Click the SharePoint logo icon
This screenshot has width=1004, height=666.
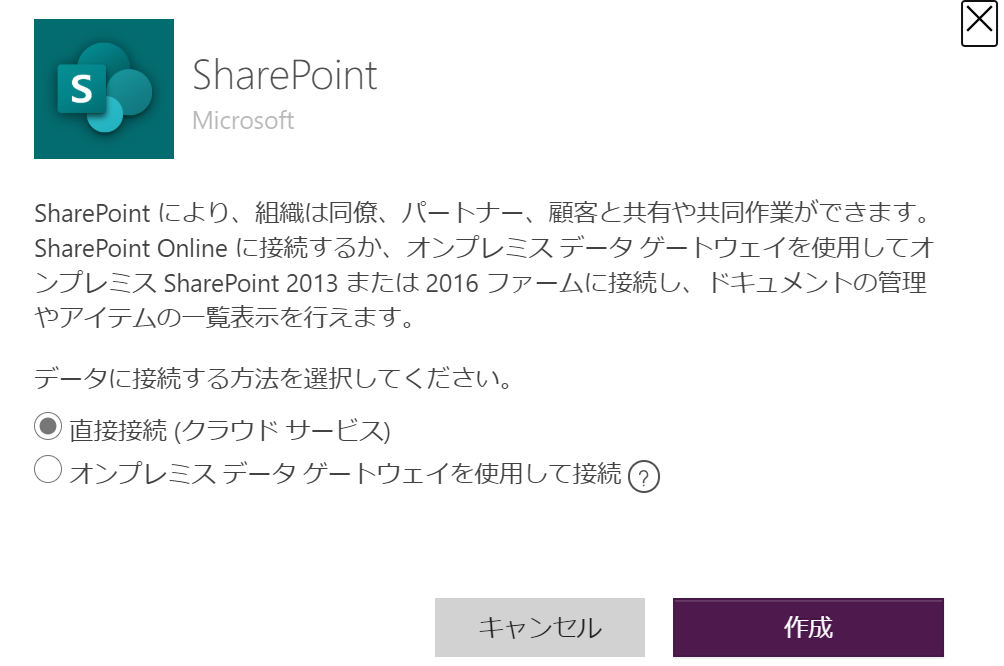[x=104, y=89]
